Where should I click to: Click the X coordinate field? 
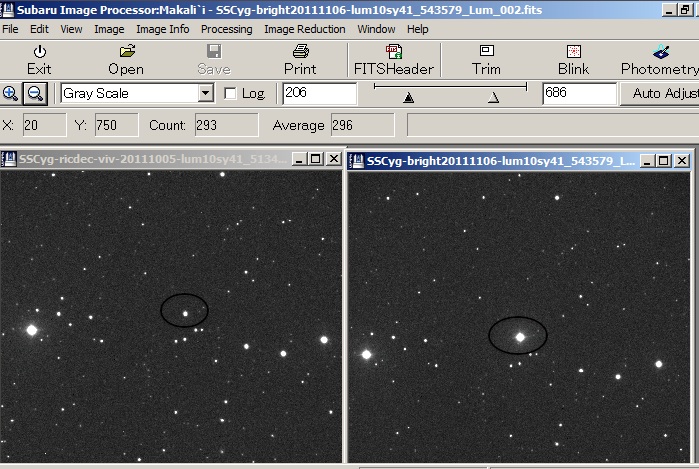tap(44, 125)
